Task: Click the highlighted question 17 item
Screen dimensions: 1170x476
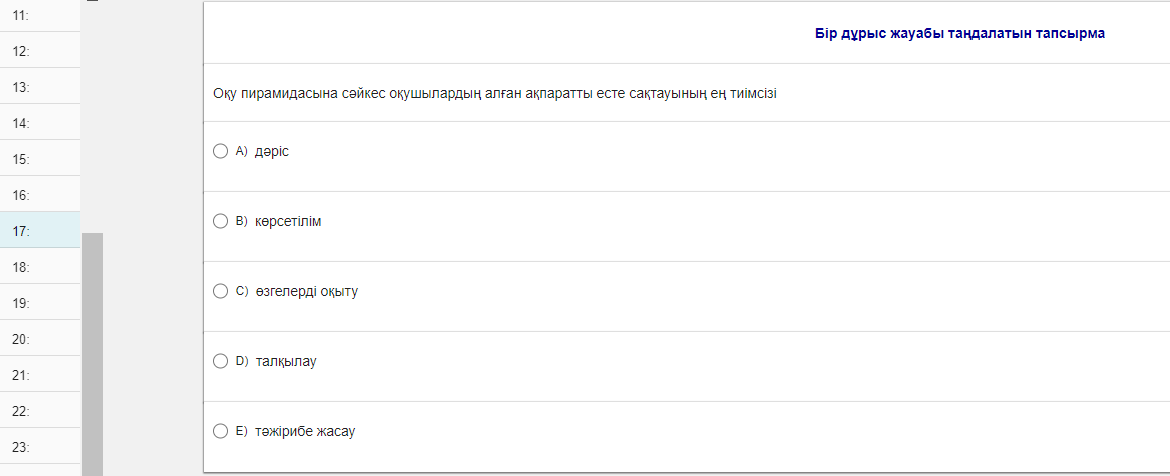Action: point(39,231)
